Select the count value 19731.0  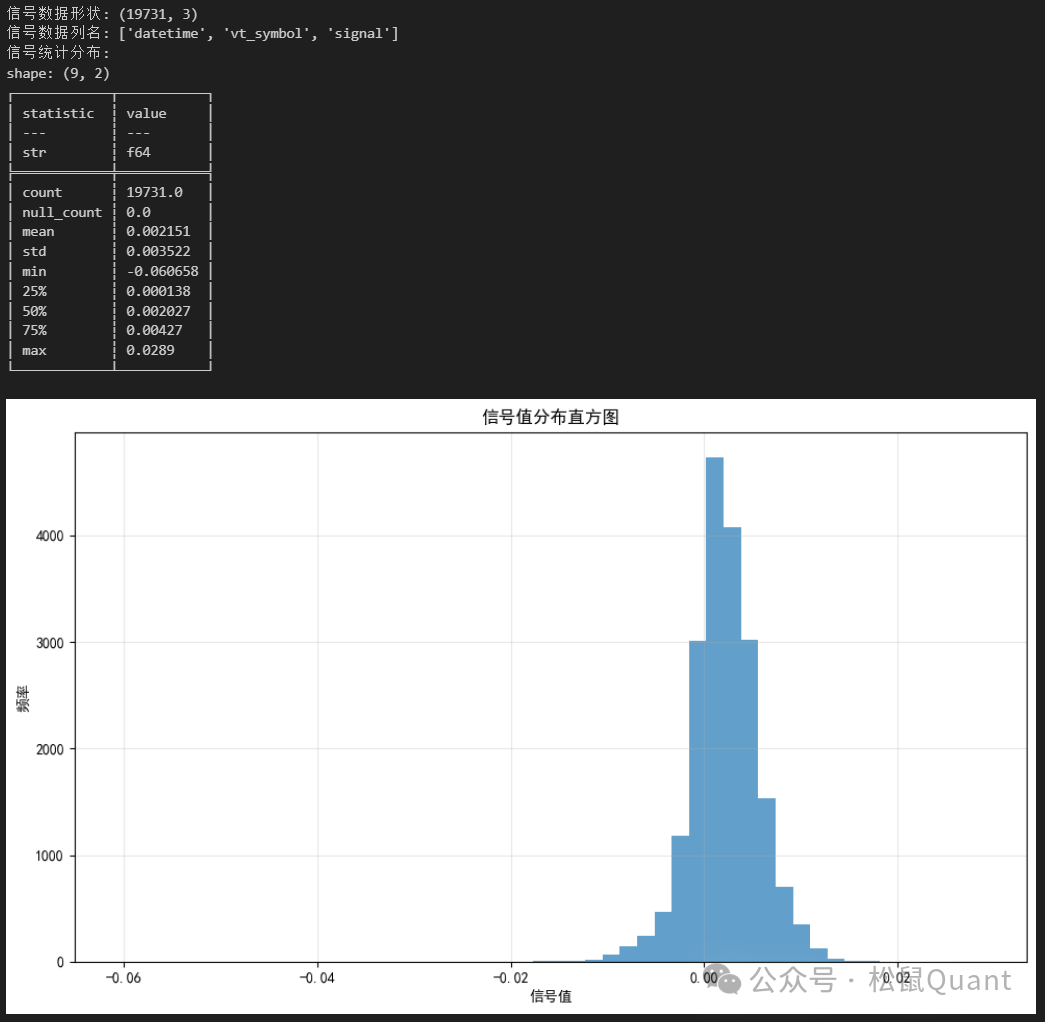coord(154,192)
